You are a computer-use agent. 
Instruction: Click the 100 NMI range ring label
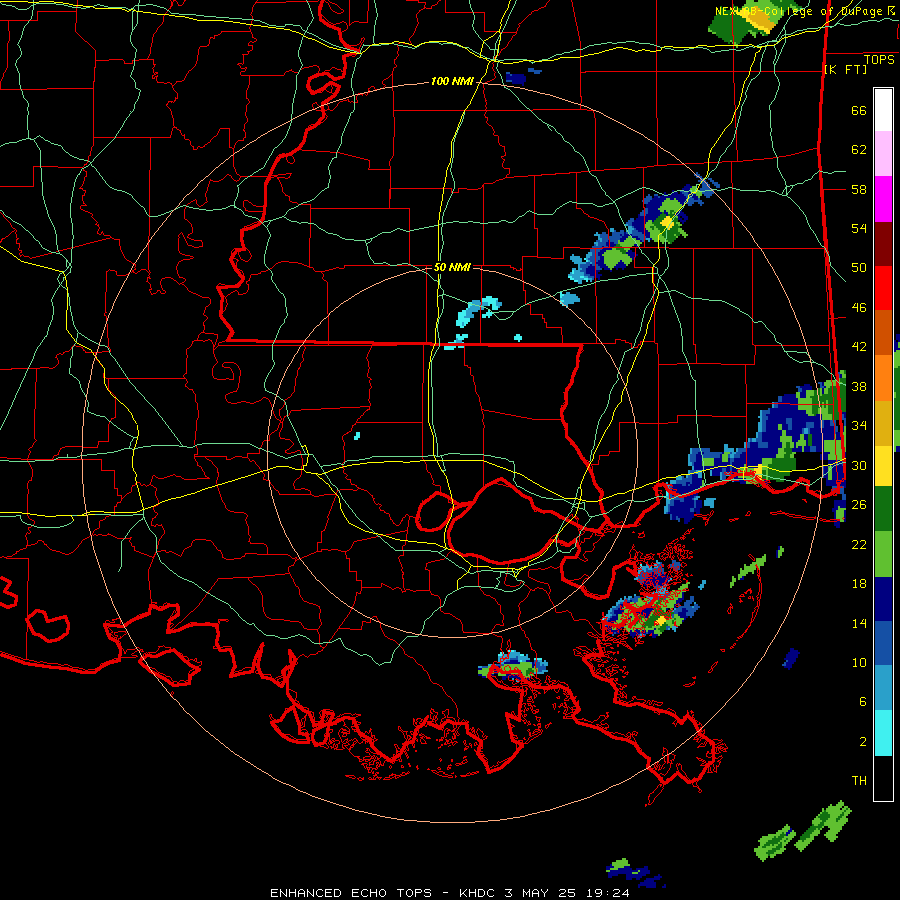tap(452, 82)
